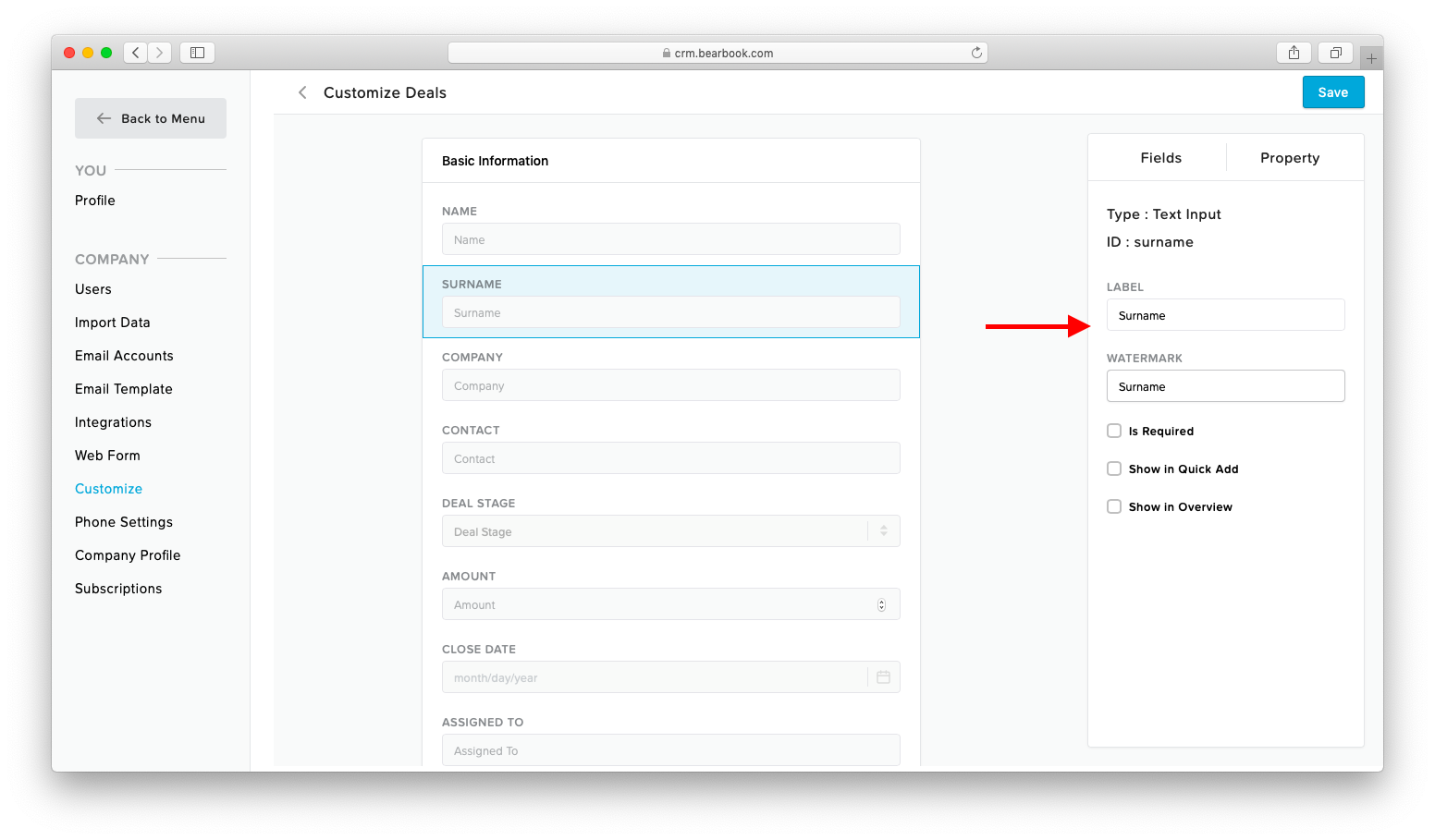Click the Amount number field

(x=671, y=604)
